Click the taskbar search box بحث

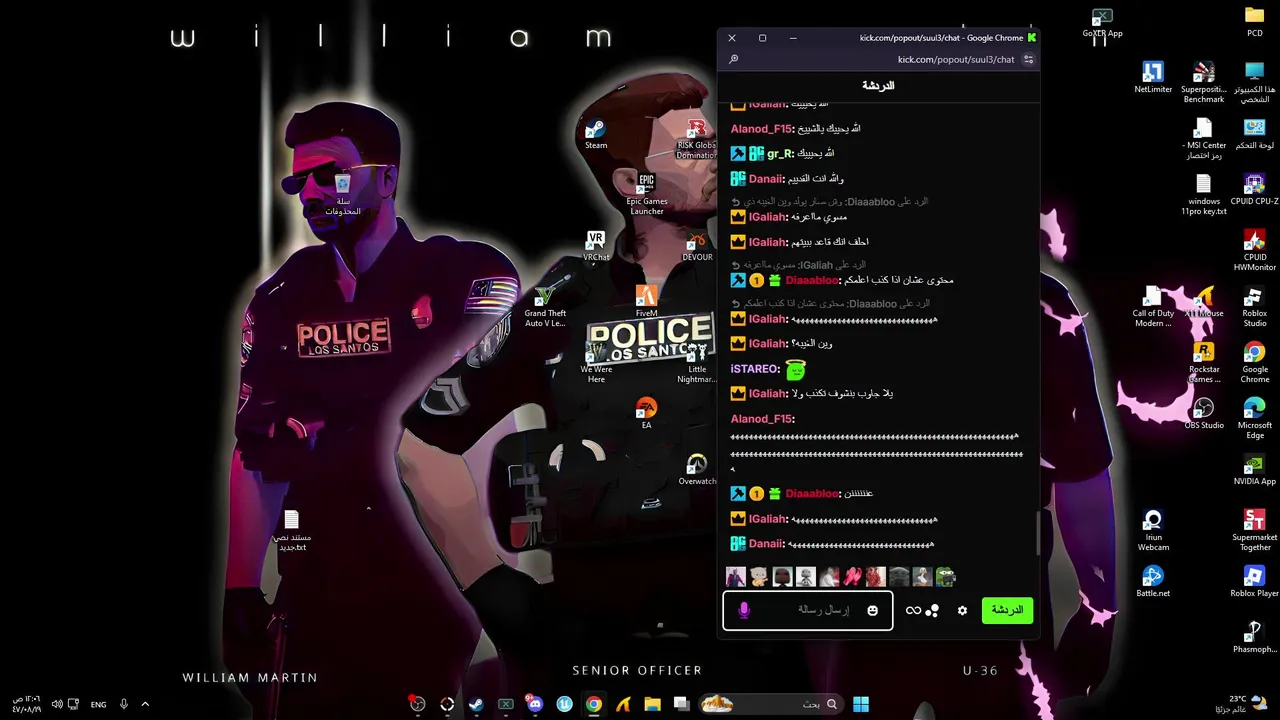[770, 704]
